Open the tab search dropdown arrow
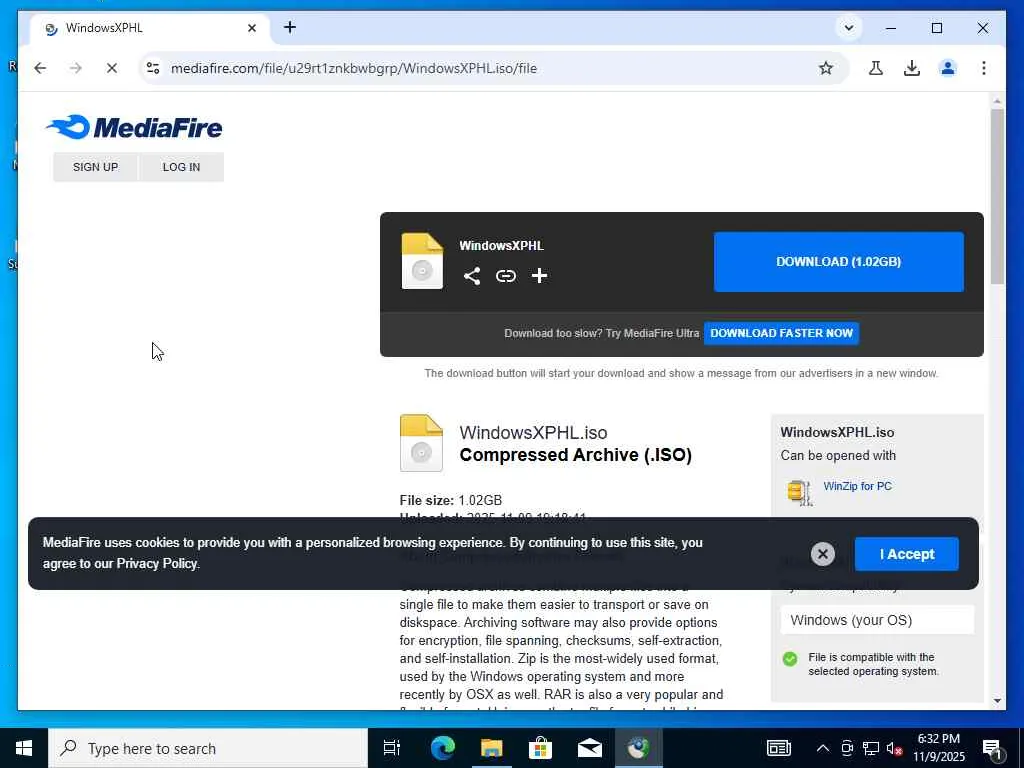Image resolution: width=1024 pixels, height=768 pixels. tap(849, 28)
